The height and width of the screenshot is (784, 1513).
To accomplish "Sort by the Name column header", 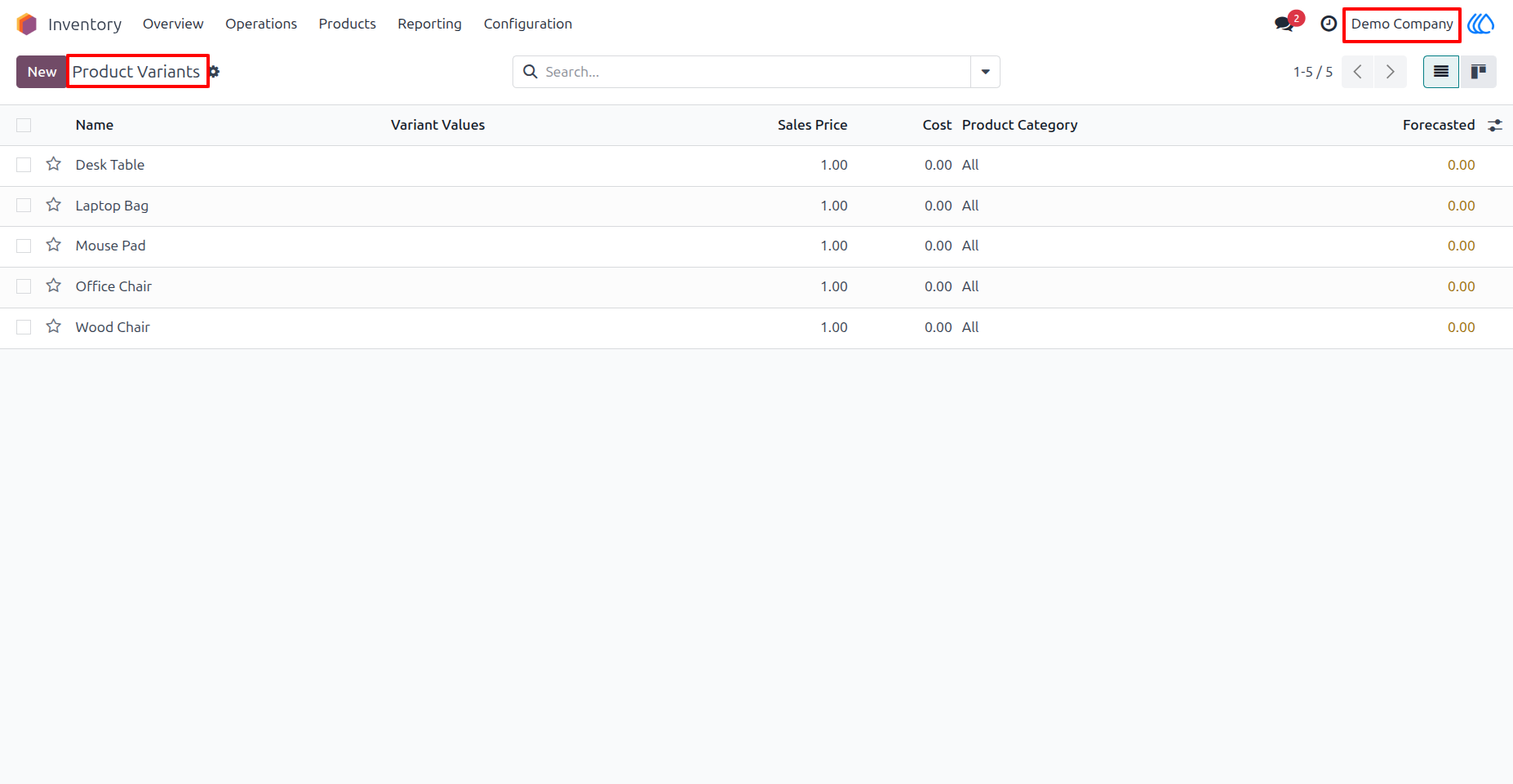I will [x=95, y=125].
